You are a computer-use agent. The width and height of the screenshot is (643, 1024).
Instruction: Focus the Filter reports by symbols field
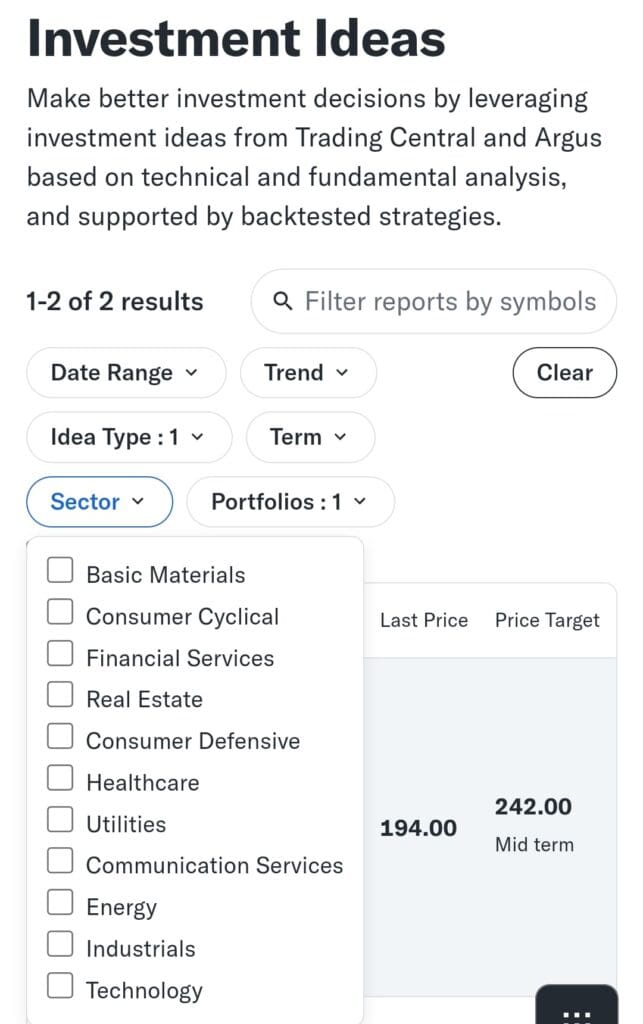(449, 301)
